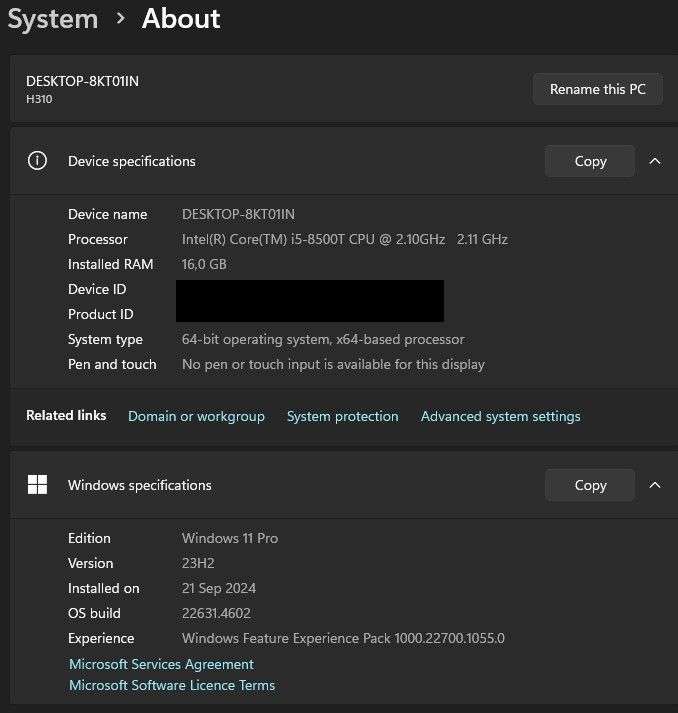The width and height of the screenshot is (678, 713).
Task: Select the Device name value DESKTOP-8KT01IN
Action: (x=238, y=214)
